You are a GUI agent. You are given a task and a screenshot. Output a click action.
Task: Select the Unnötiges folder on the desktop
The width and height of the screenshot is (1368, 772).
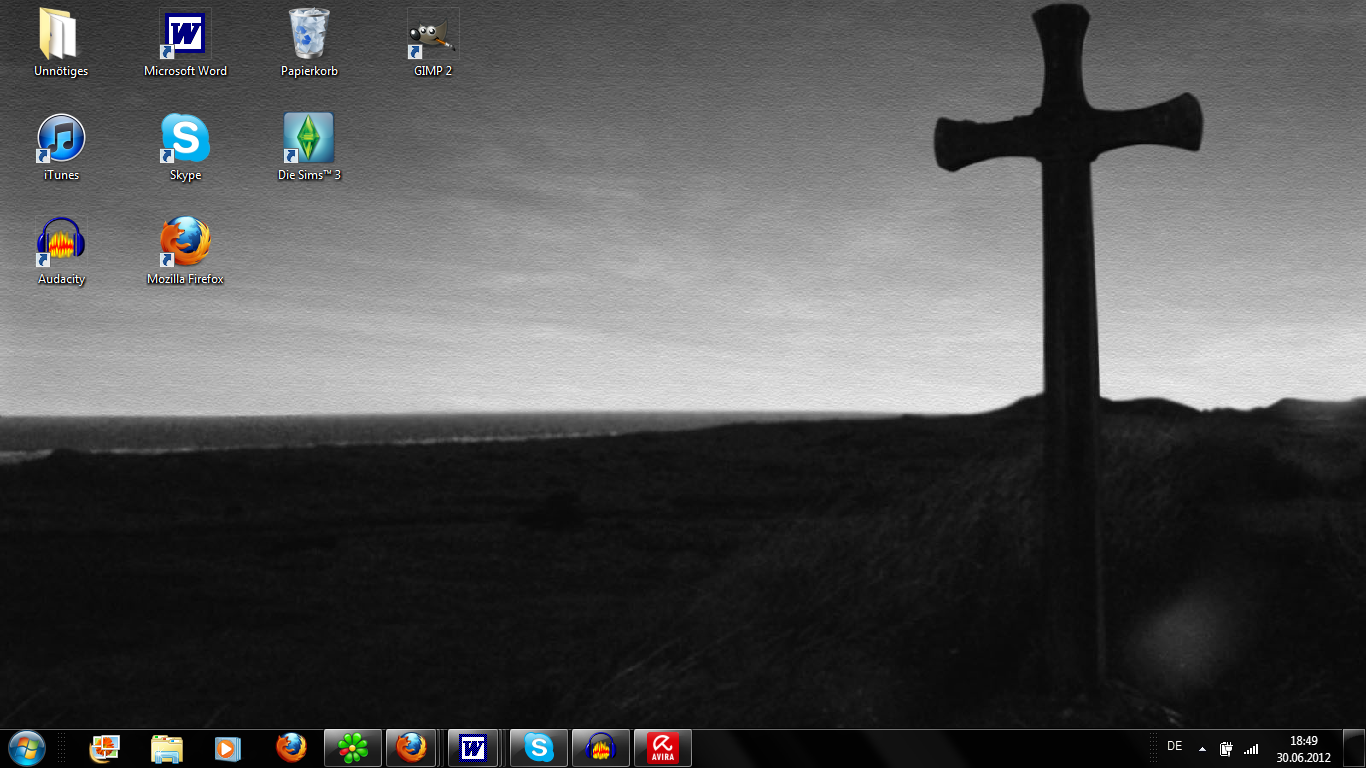(x=61, y=44)
